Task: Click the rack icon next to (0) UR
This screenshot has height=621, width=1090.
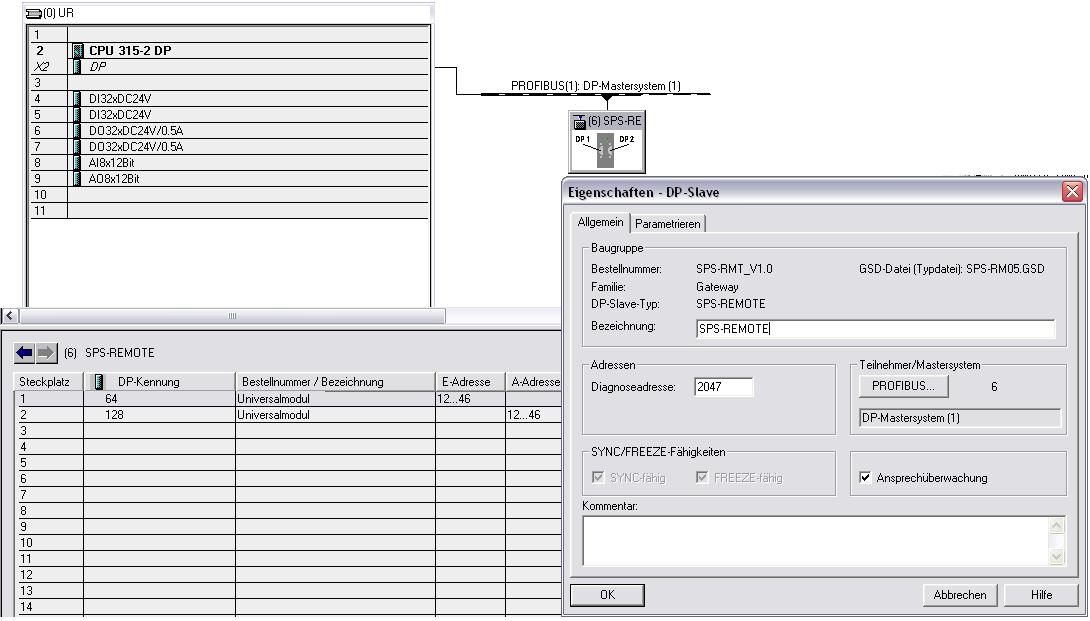Action: tap(33, 13)
